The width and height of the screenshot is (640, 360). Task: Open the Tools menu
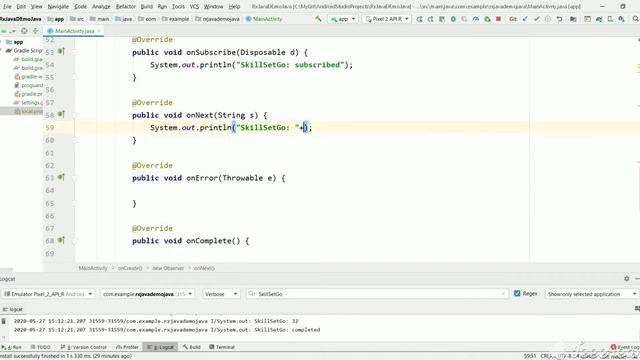(178, 7)
